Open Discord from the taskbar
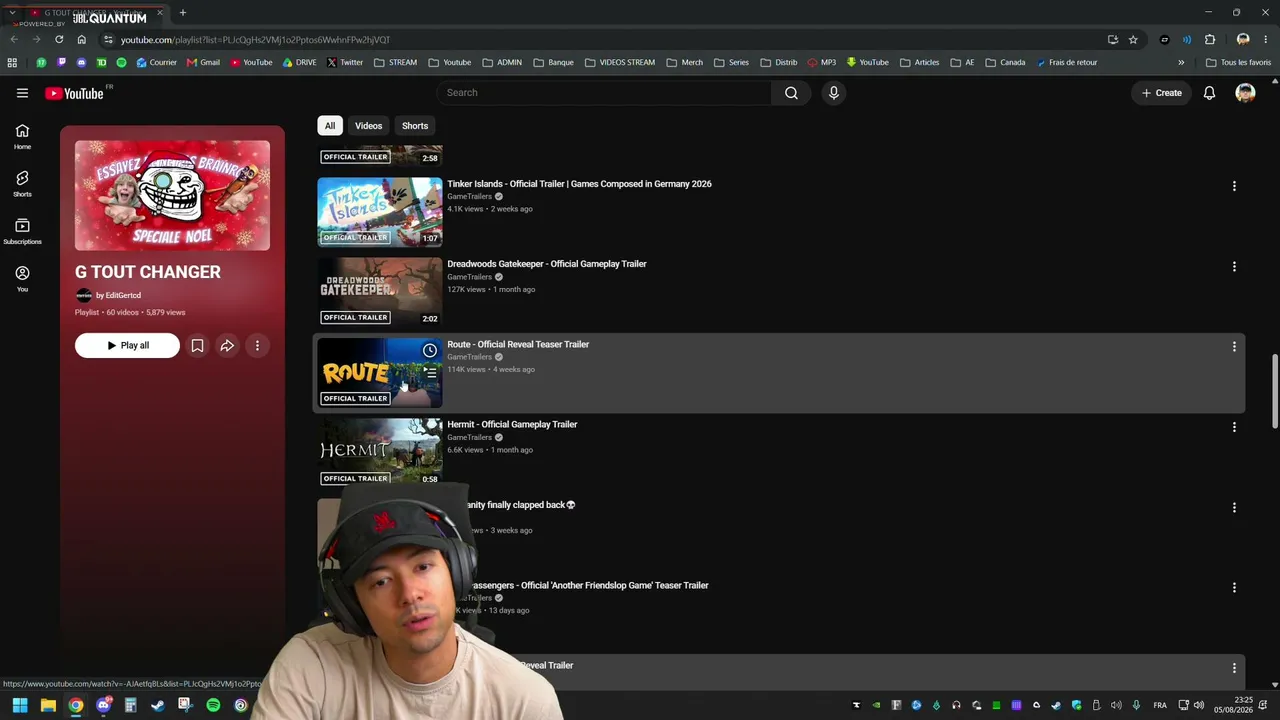 click(103, 706)
